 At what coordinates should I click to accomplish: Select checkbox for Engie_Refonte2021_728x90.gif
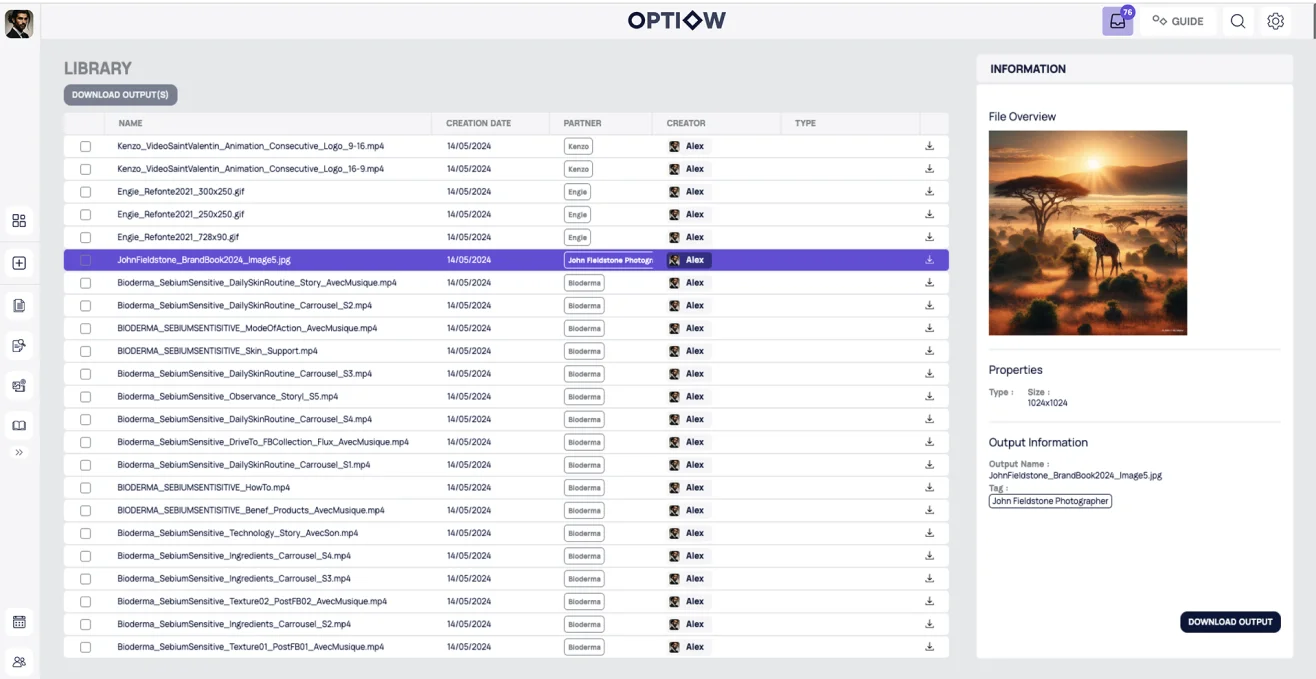point(86,237)
